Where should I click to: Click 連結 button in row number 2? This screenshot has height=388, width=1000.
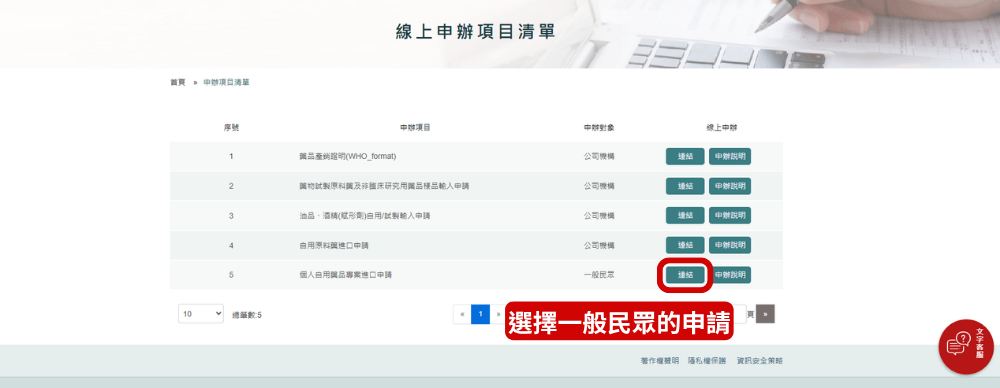[685, 186]
